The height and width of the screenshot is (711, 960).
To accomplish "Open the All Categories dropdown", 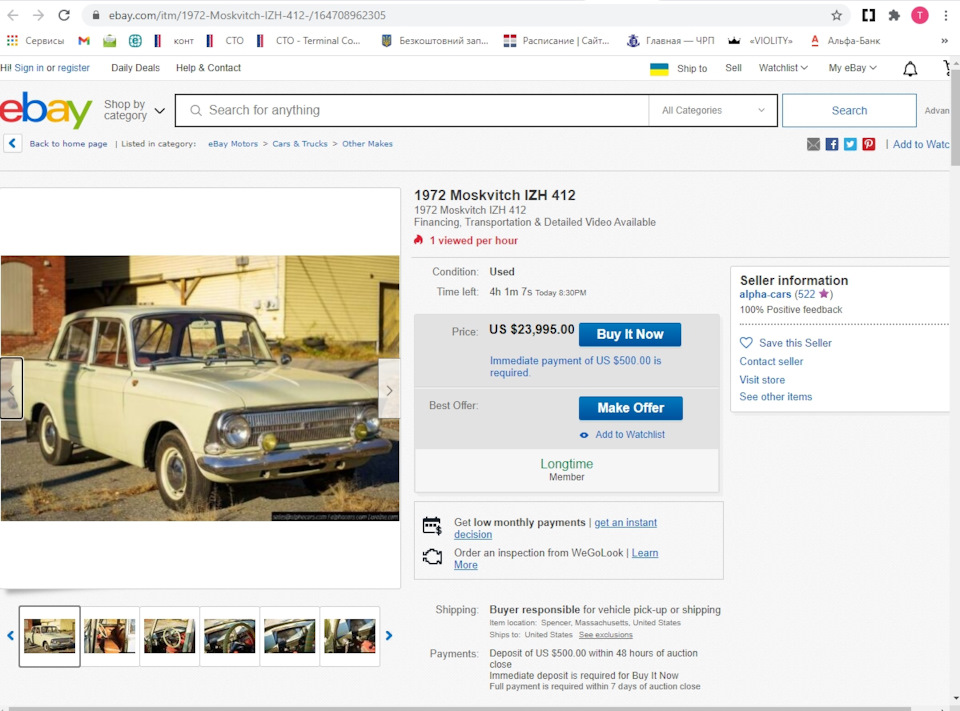I will [x=713, y=110].
